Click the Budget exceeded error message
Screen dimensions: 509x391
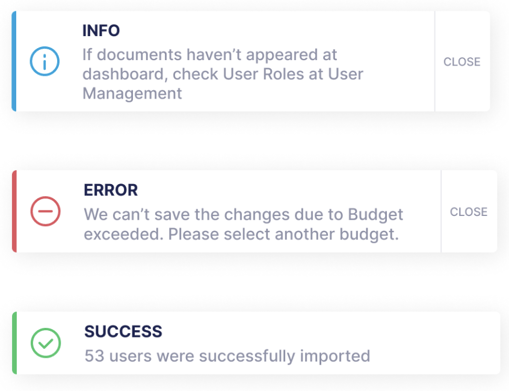click(243, 224)
